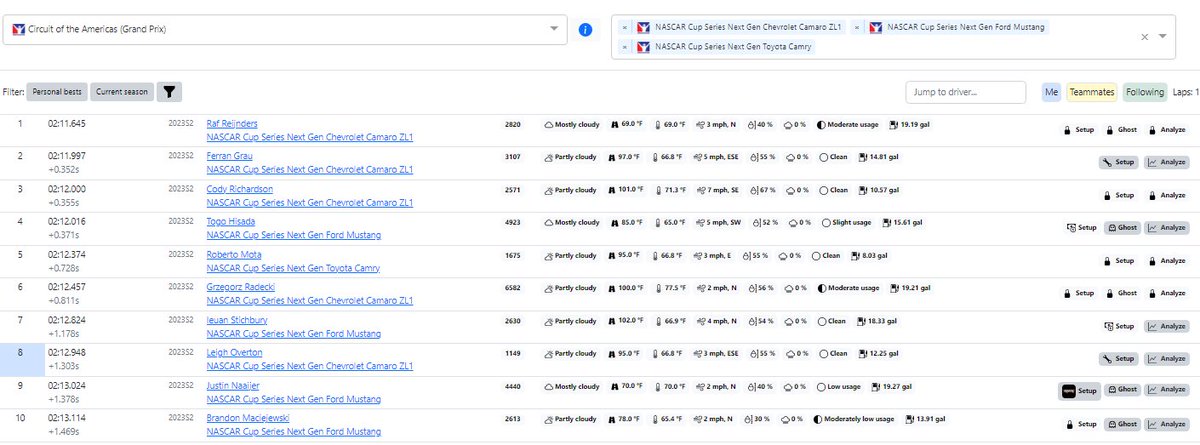This screenshot has width=1200, height=445.
Task: Select the 6582 rating value
Action: [514, 288]
